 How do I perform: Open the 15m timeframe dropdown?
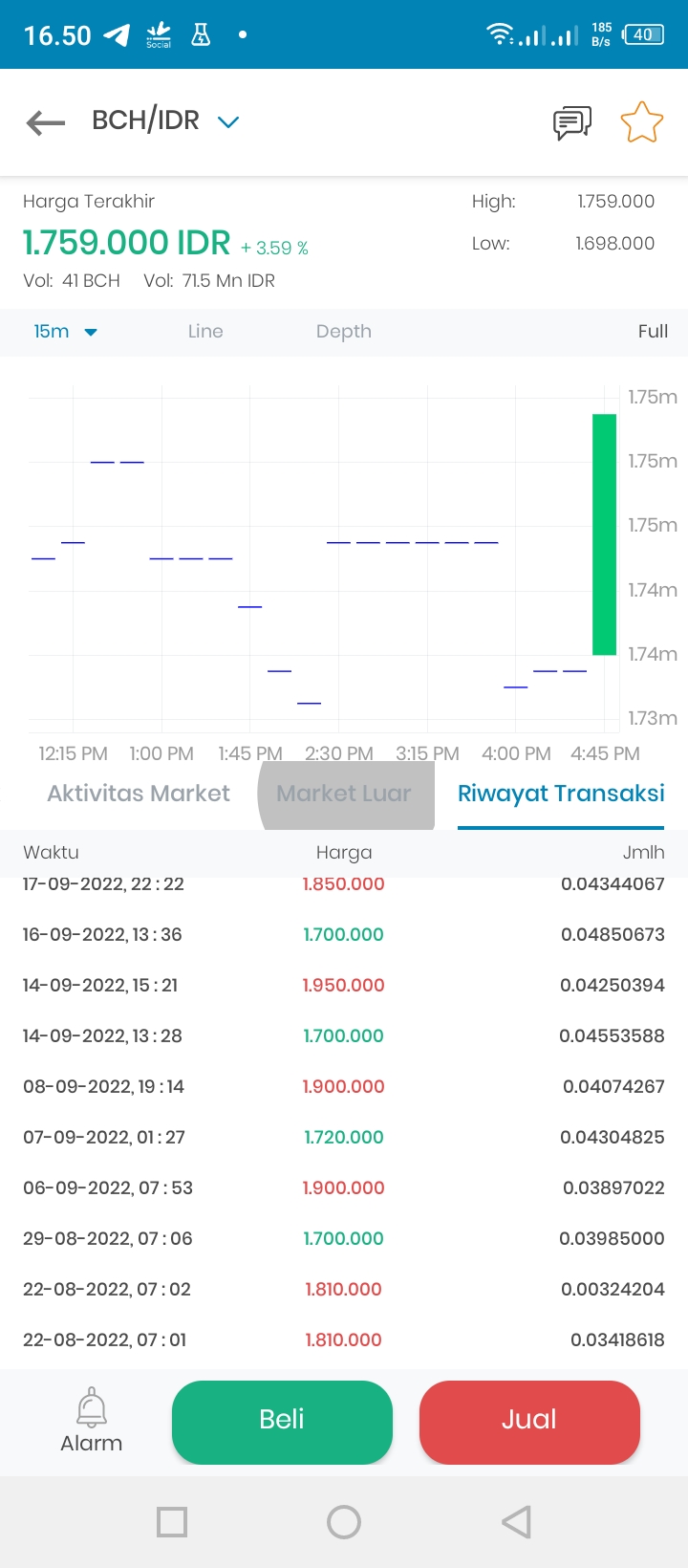click(x=65, y=332)
